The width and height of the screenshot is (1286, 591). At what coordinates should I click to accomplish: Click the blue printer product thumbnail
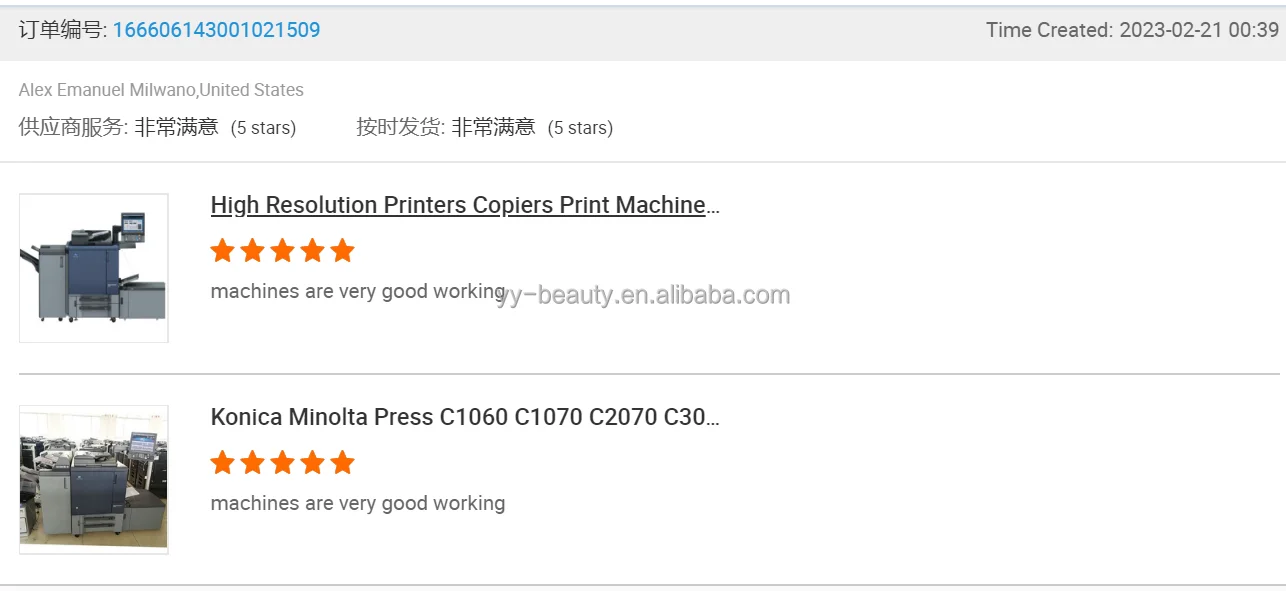pyautogui.click(x=94, y=268)
